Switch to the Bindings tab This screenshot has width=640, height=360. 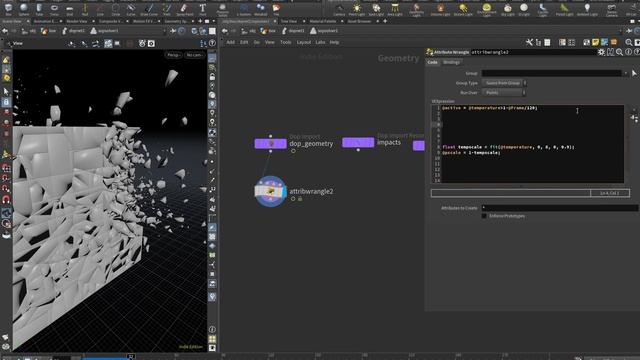pyautogui.click(x=451, y=62)
